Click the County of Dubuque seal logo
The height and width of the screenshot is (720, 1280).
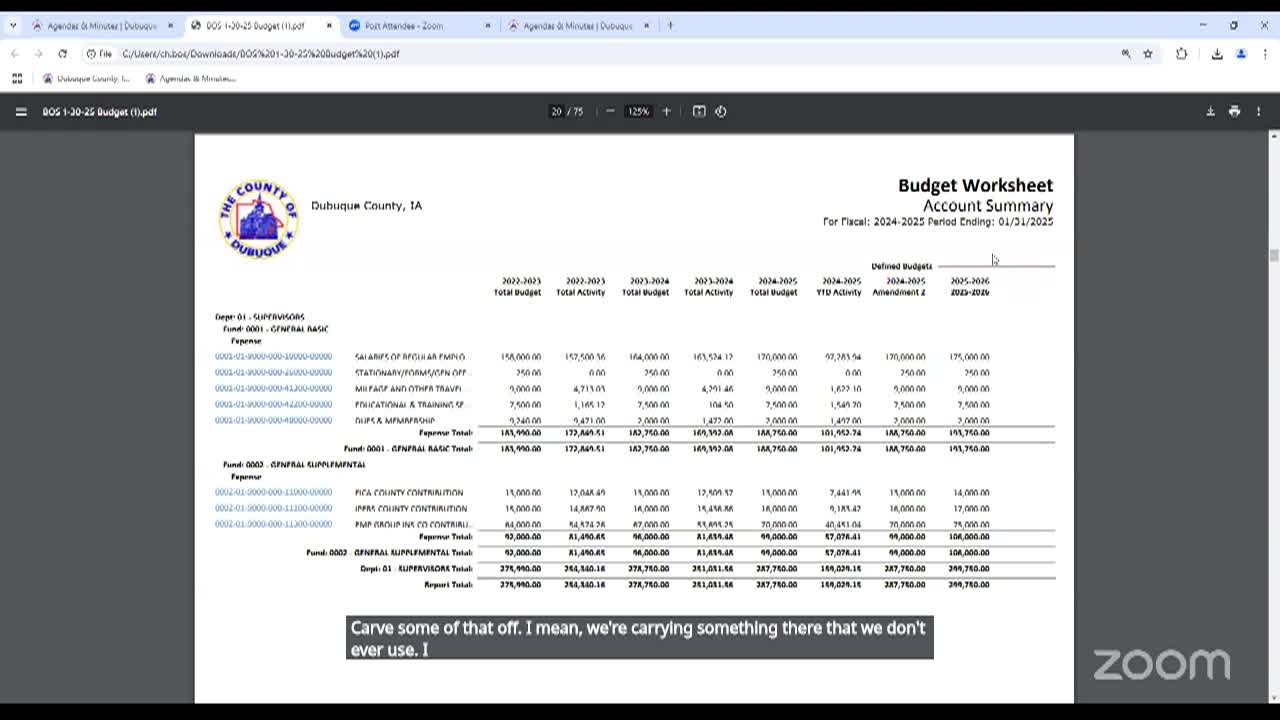pyautogui.click(x=258, y=218)
